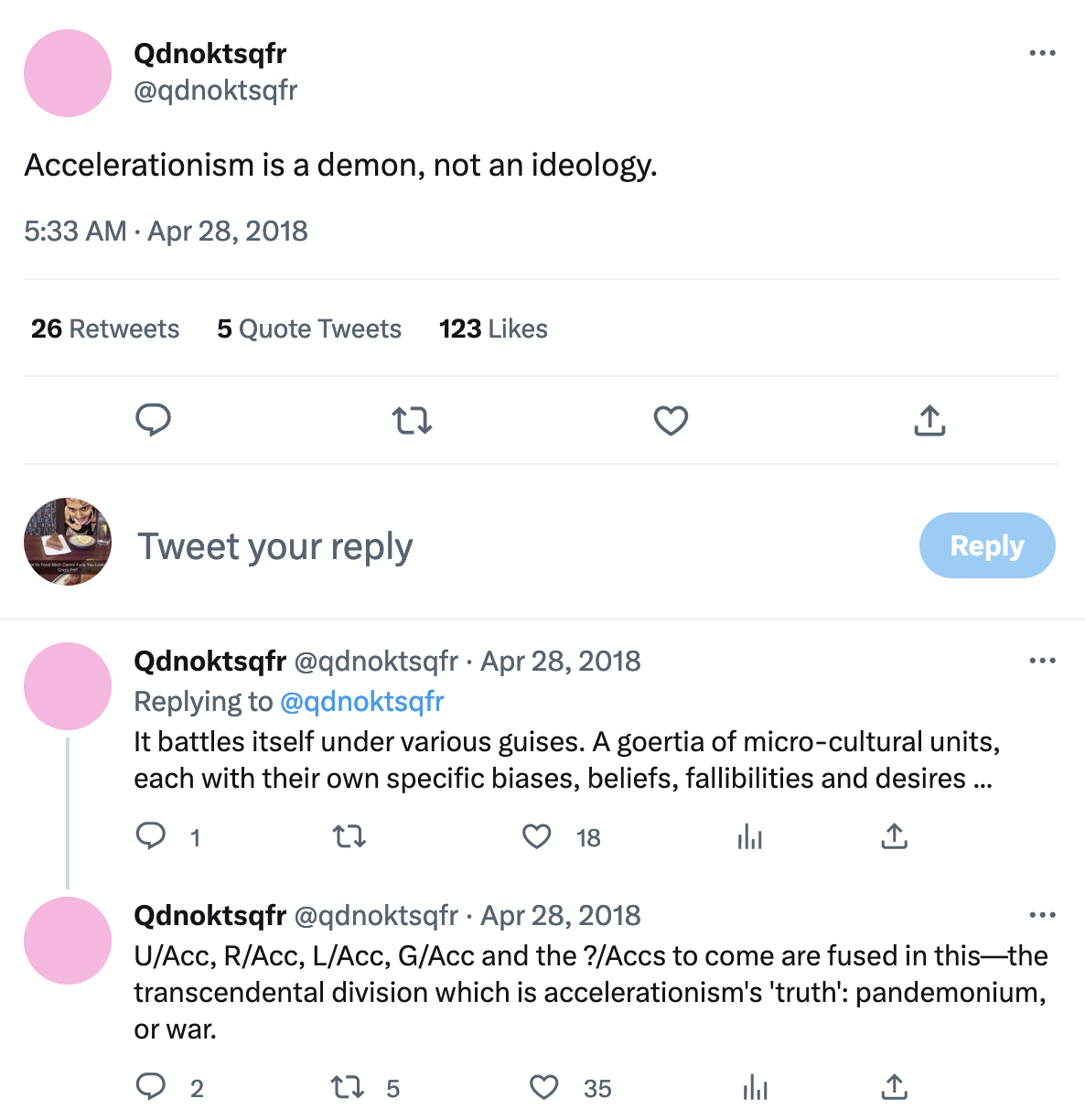View the 26 Retweets list
This screenshot has width=1085, height=1120.
[x=104, y=328]
